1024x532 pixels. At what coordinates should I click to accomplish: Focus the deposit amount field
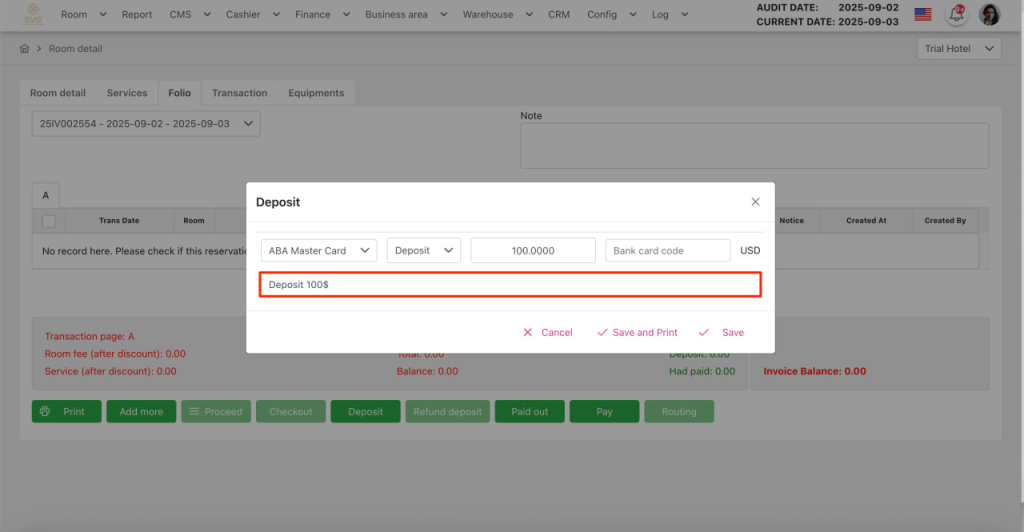click(x=532, y=251)
